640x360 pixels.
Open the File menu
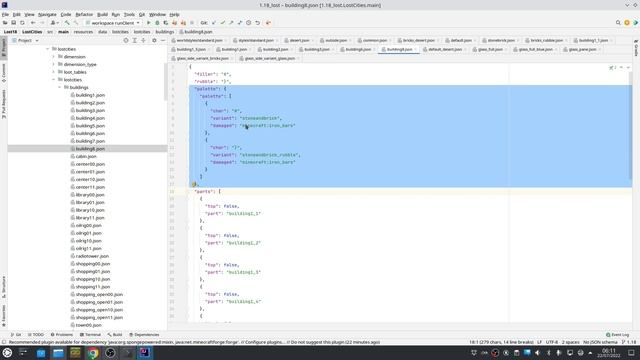point(5,14)
